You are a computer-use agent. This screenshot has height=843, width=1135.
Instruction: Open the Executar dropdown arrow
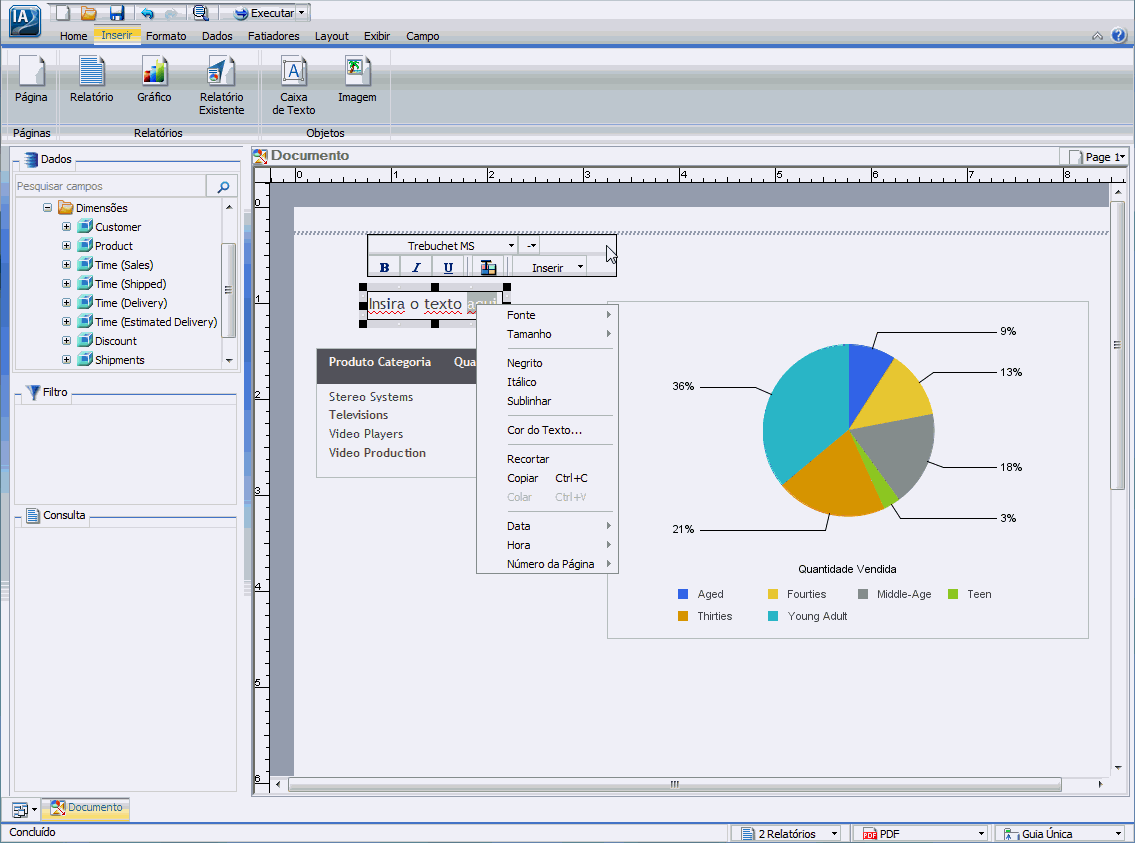click(303, 13)
